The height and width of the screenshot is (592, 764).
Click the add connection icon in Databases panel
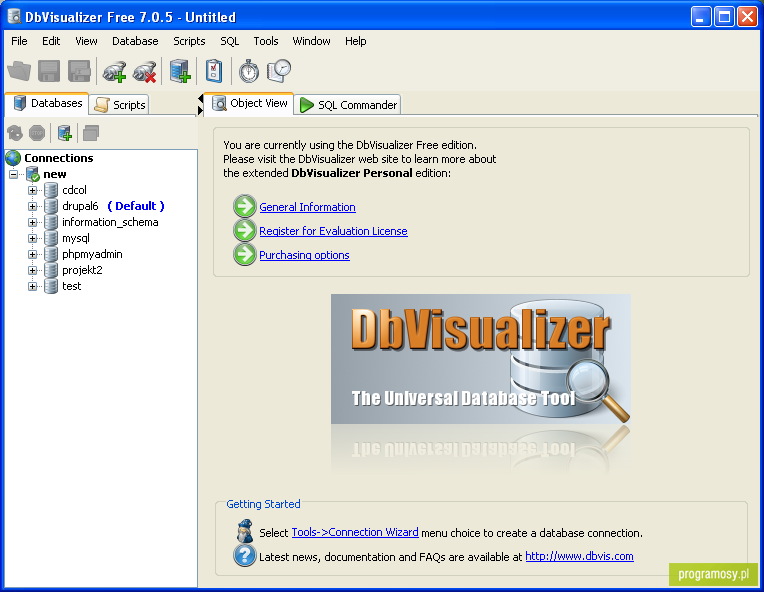click(x=65, y=133)
